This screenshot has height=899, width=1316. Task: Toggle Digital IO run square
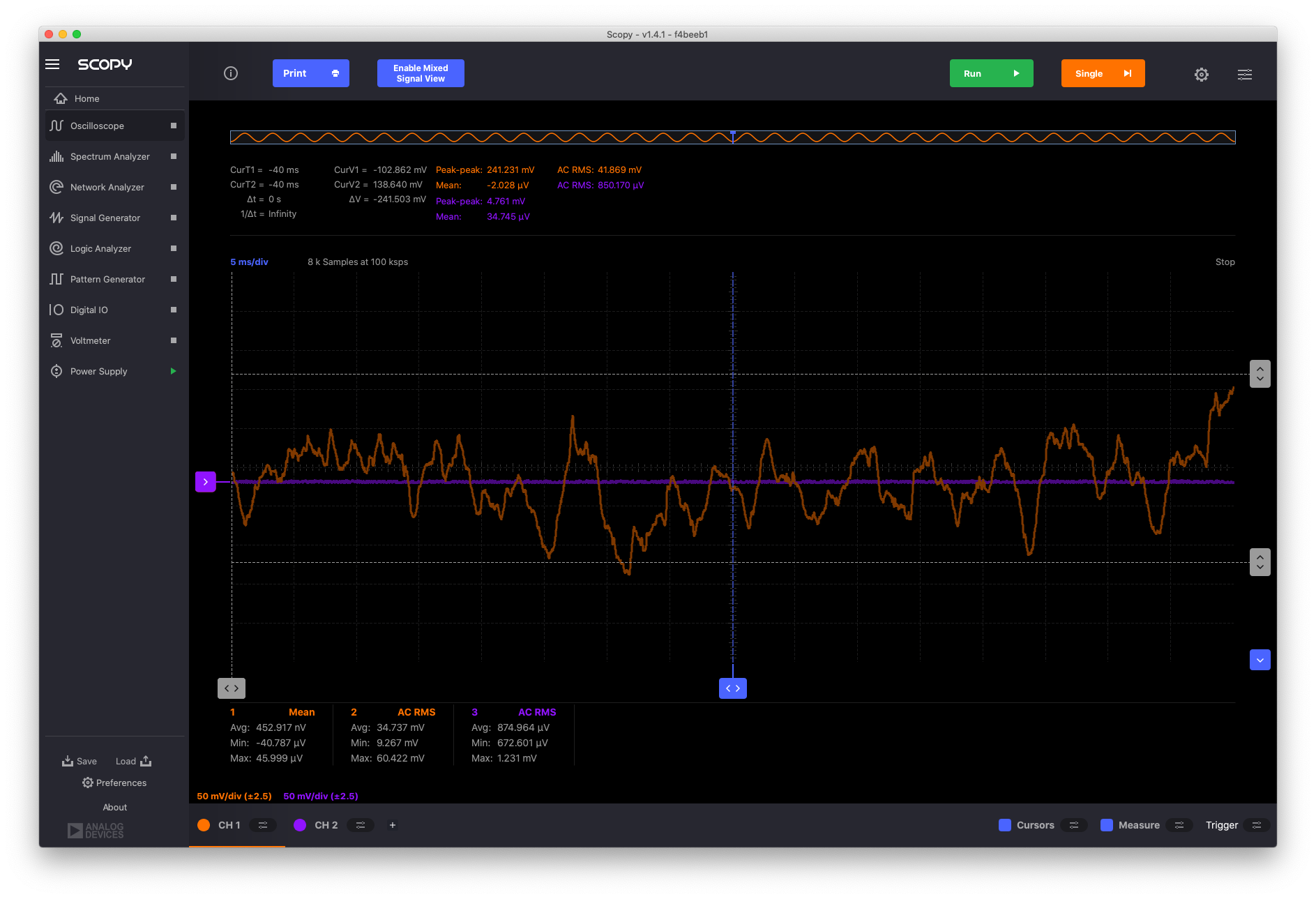(174, 310)
